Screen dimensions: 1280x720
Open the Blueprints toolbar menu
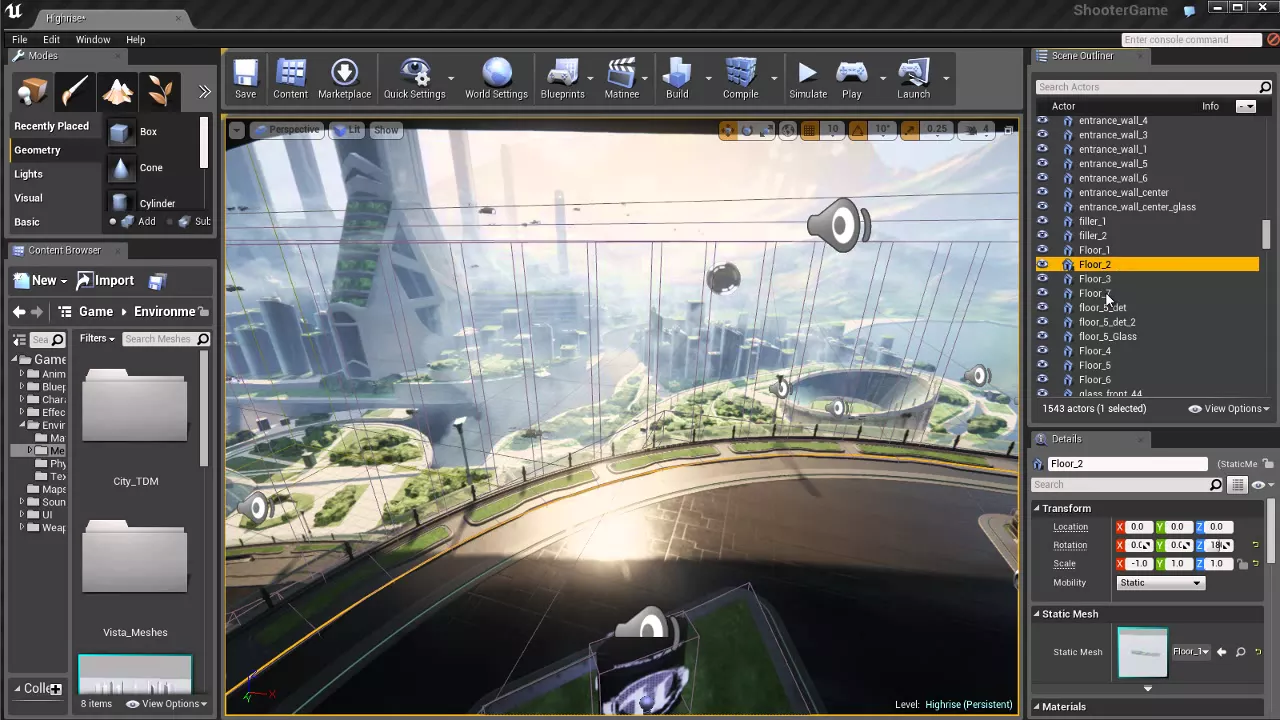[562, 78]
